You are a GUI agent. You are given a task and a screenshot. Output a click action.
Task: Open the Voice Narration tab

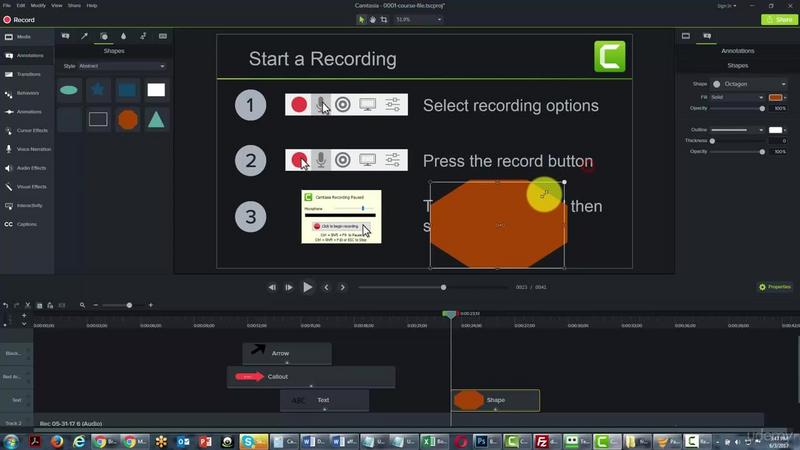click(x=27, y=149)
